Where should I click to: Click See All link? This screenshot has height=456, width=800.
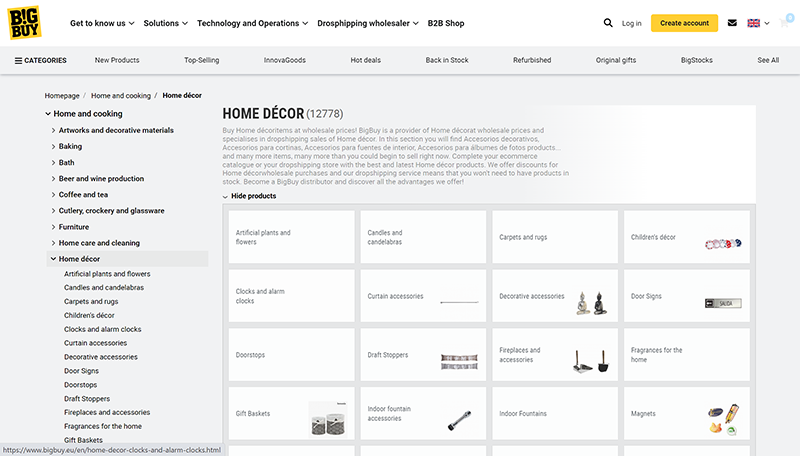coord(768,60)
